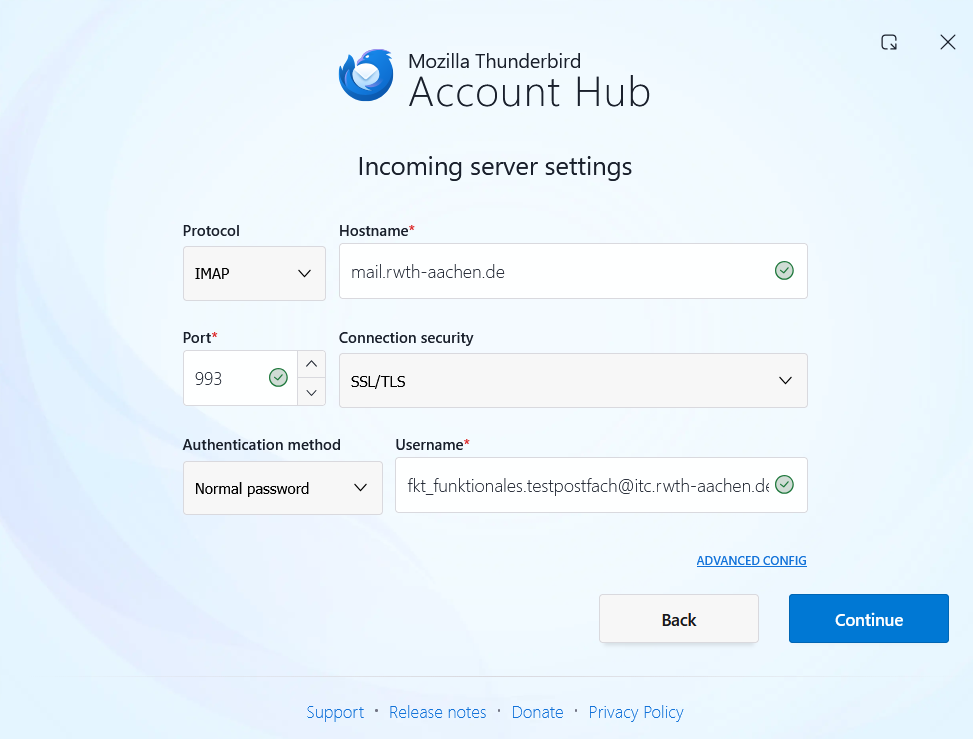The height and width of the screenshot is (739, 973).
Task: Click the Incoming server settings heading
Action: (x=495, y=167)
